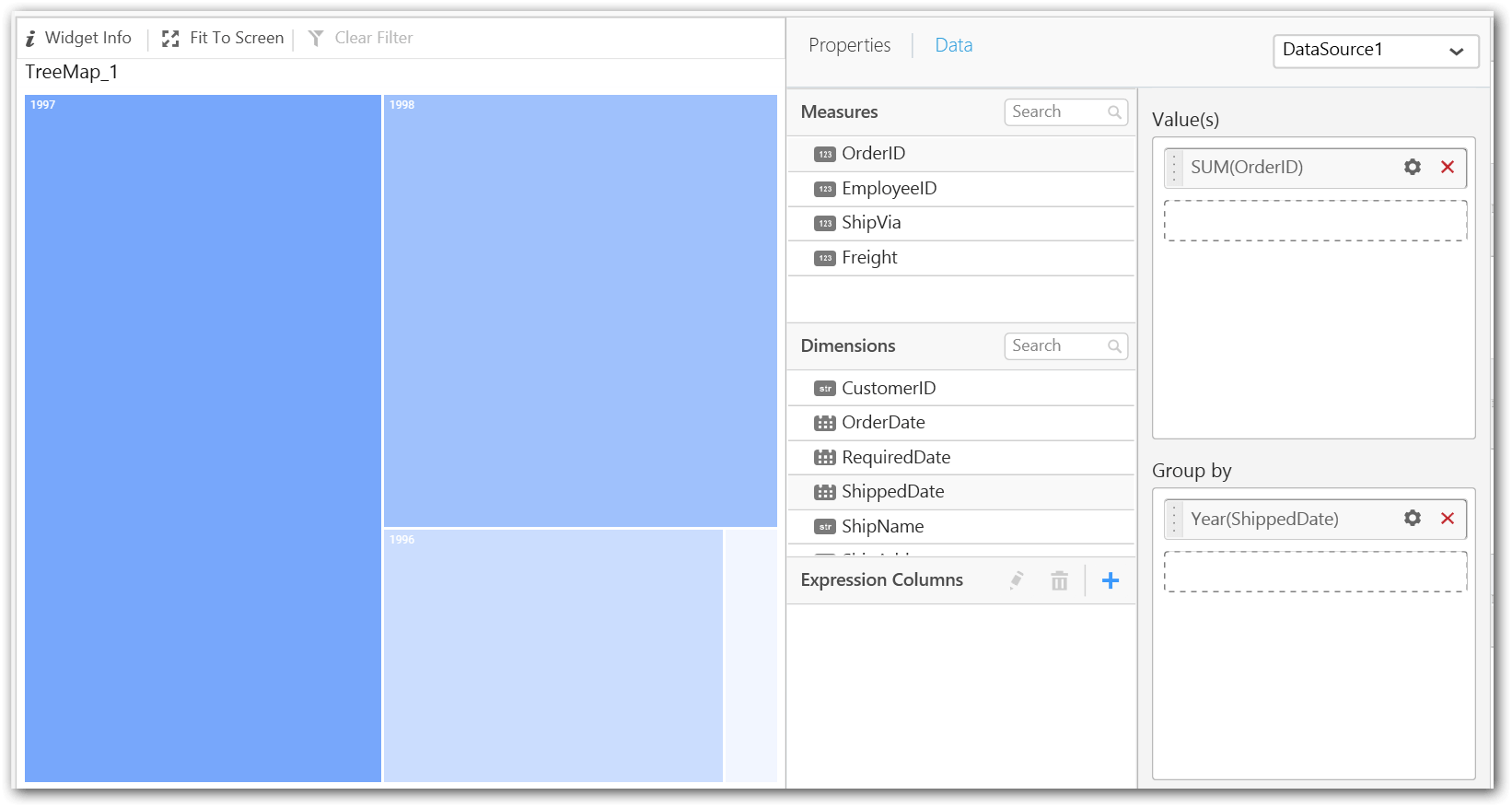Click the edit expression pencil icon
This screenshot has width=1512, height=807.
click(1016, 580)
